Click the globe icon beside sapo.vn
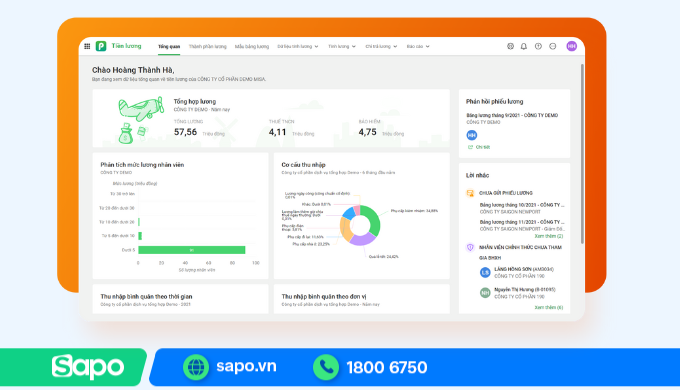Screen dimensions: 680x390 [196, 367]
